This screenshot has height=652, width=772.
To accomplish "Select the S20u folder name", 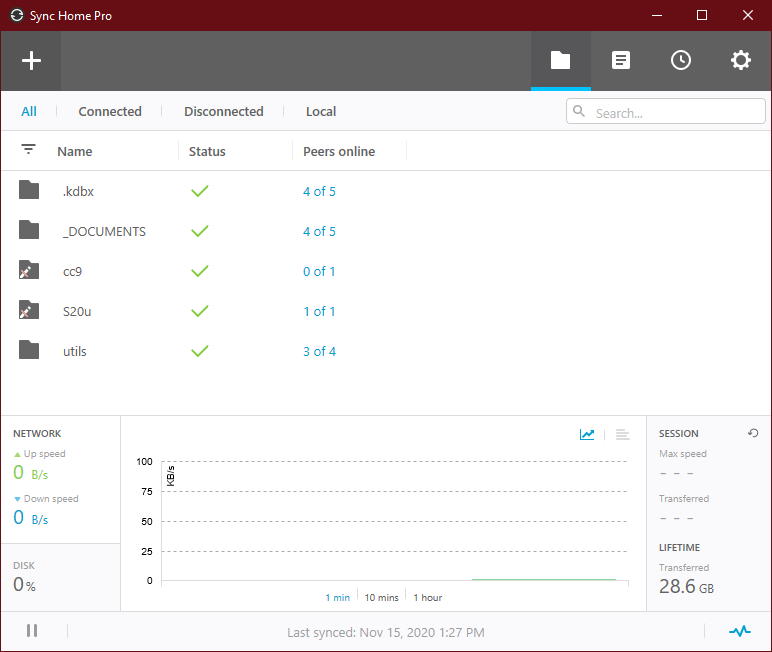I will [77, 311].
